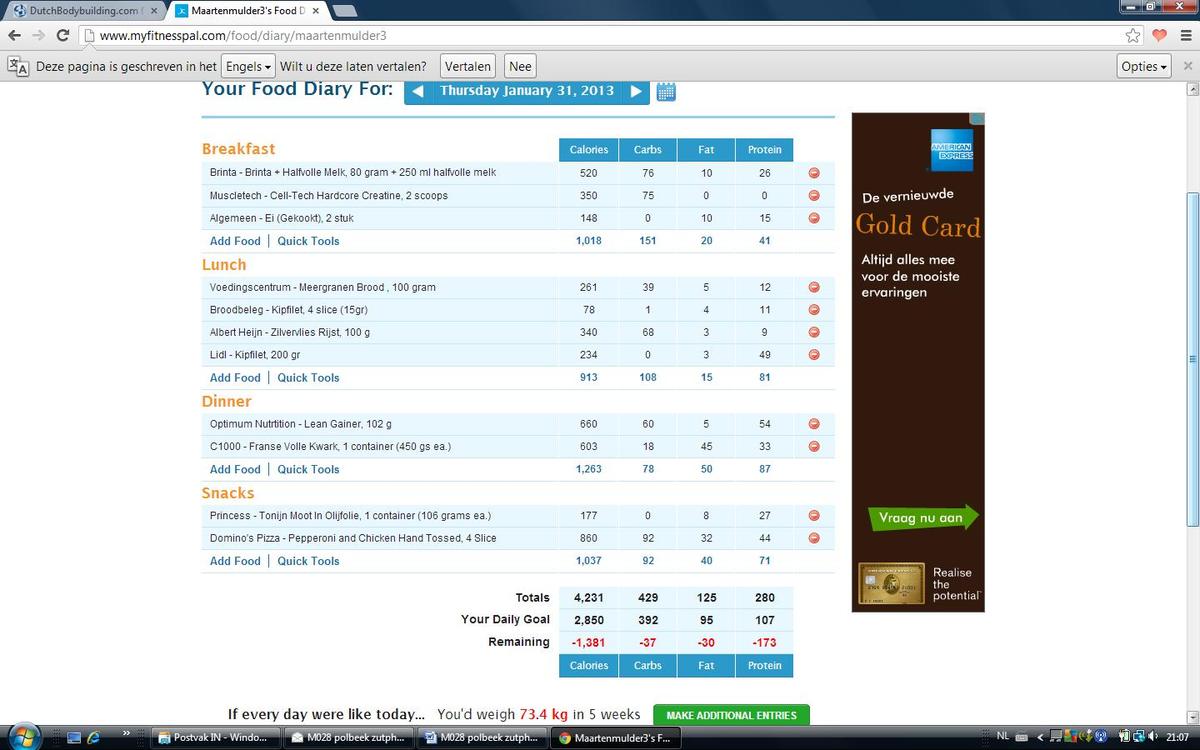Viewport: 1200px width, 750px height.
Task: Go to previous day with left arrow
Action: tap(418, 91)
